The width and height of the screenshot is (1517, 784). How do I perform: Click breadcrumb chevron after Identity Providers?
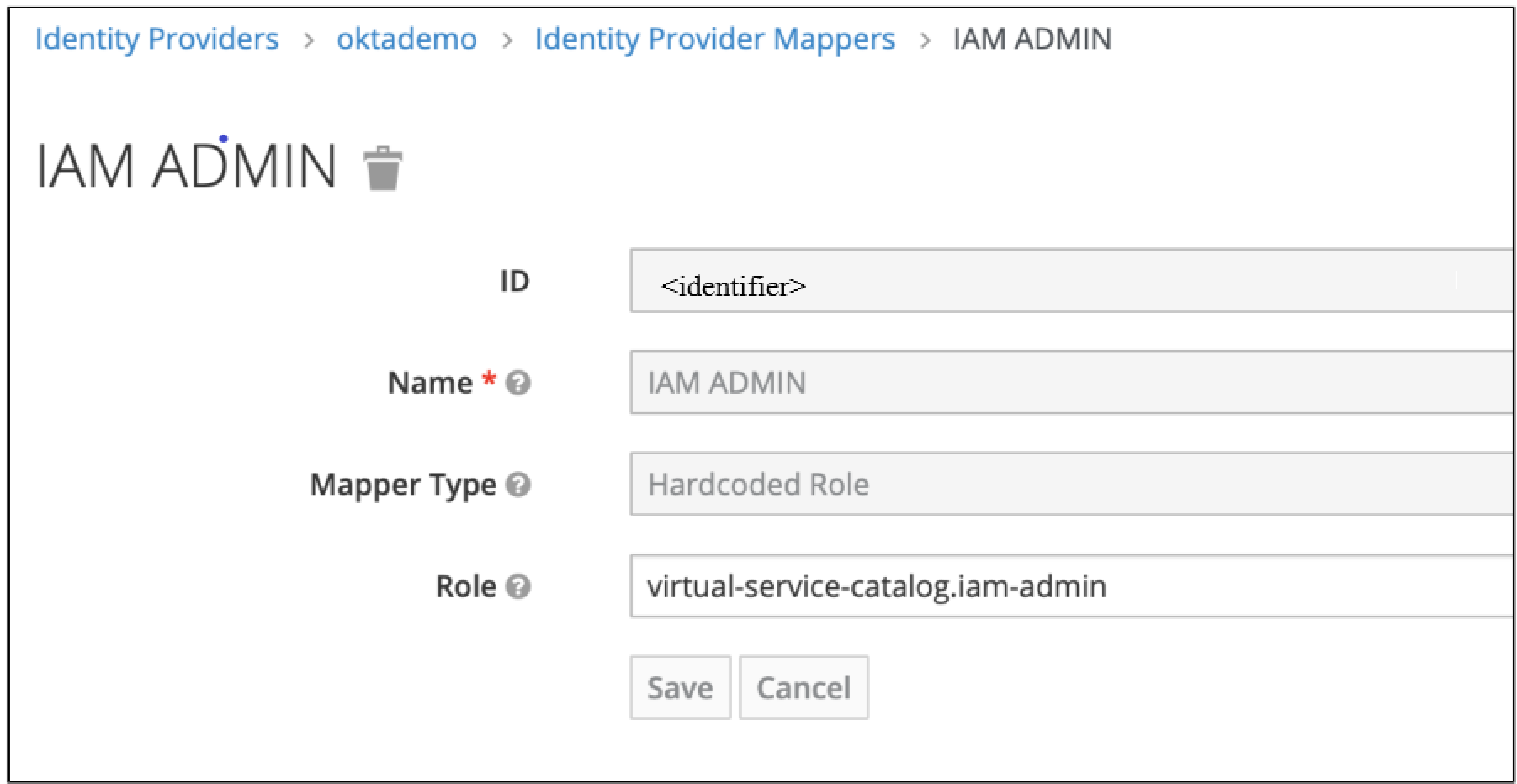pyautogui.click(x=309, y=40)
